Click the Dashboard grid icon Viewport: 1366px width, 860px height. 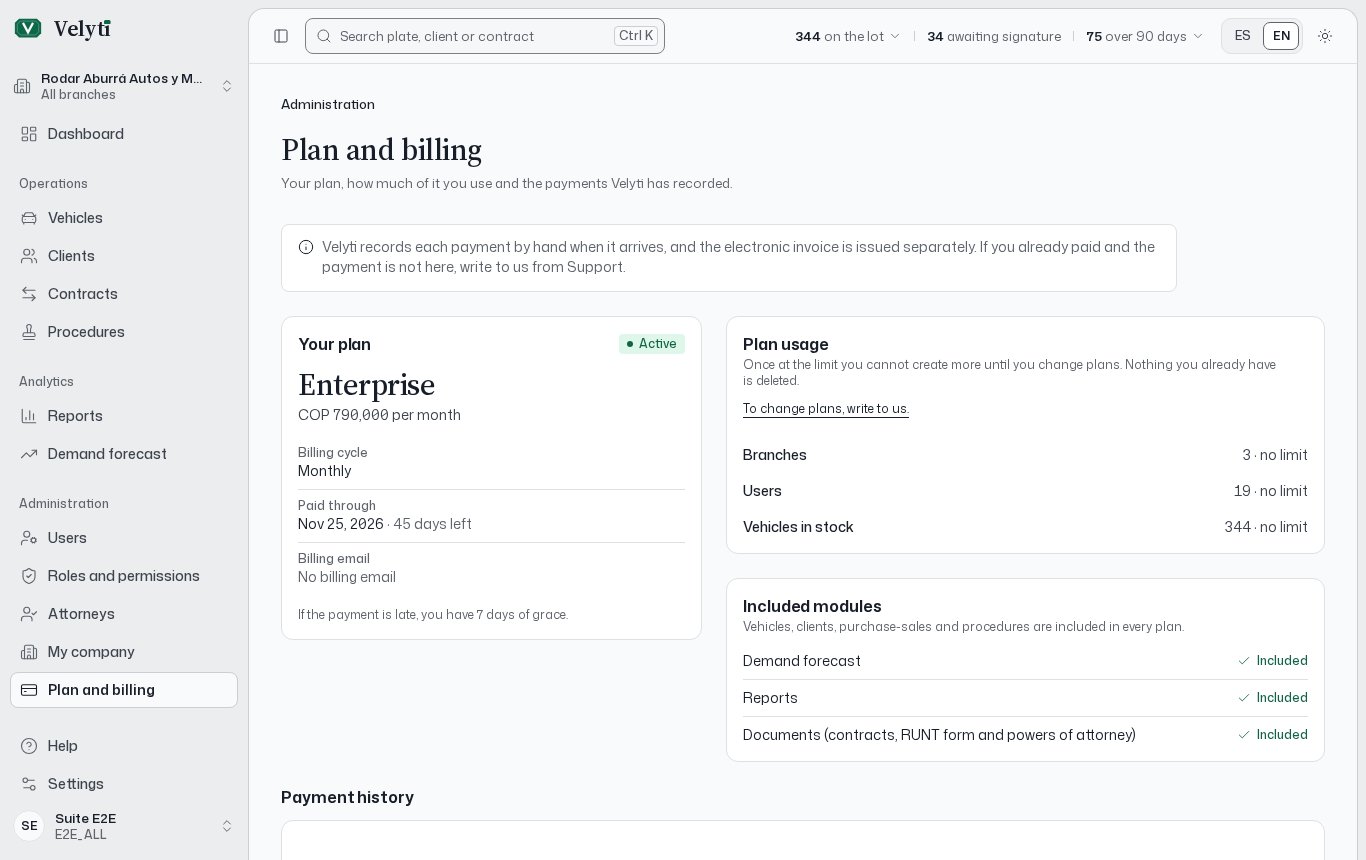[29, 134]
